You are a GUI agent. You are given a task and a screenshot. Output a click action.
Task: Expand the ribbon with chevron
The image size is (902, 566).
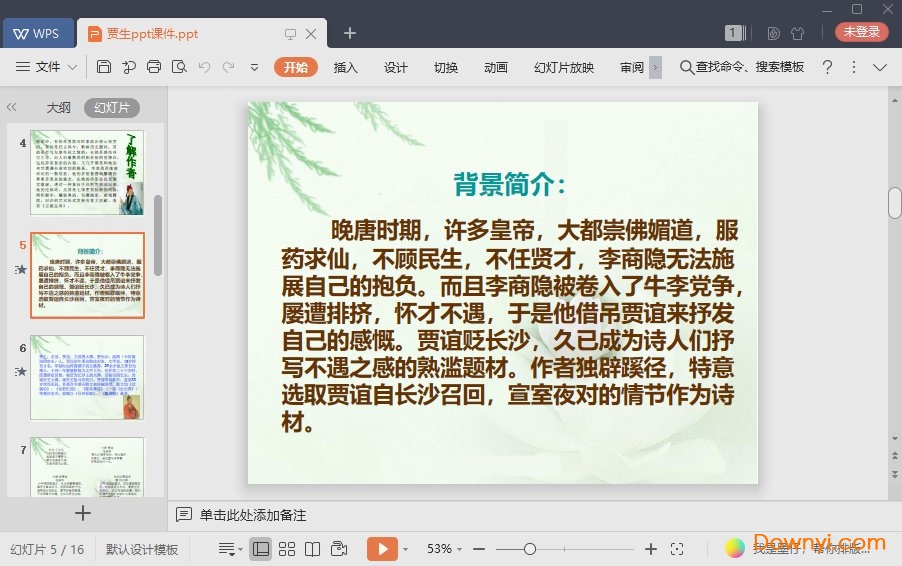tap(880, 67)
